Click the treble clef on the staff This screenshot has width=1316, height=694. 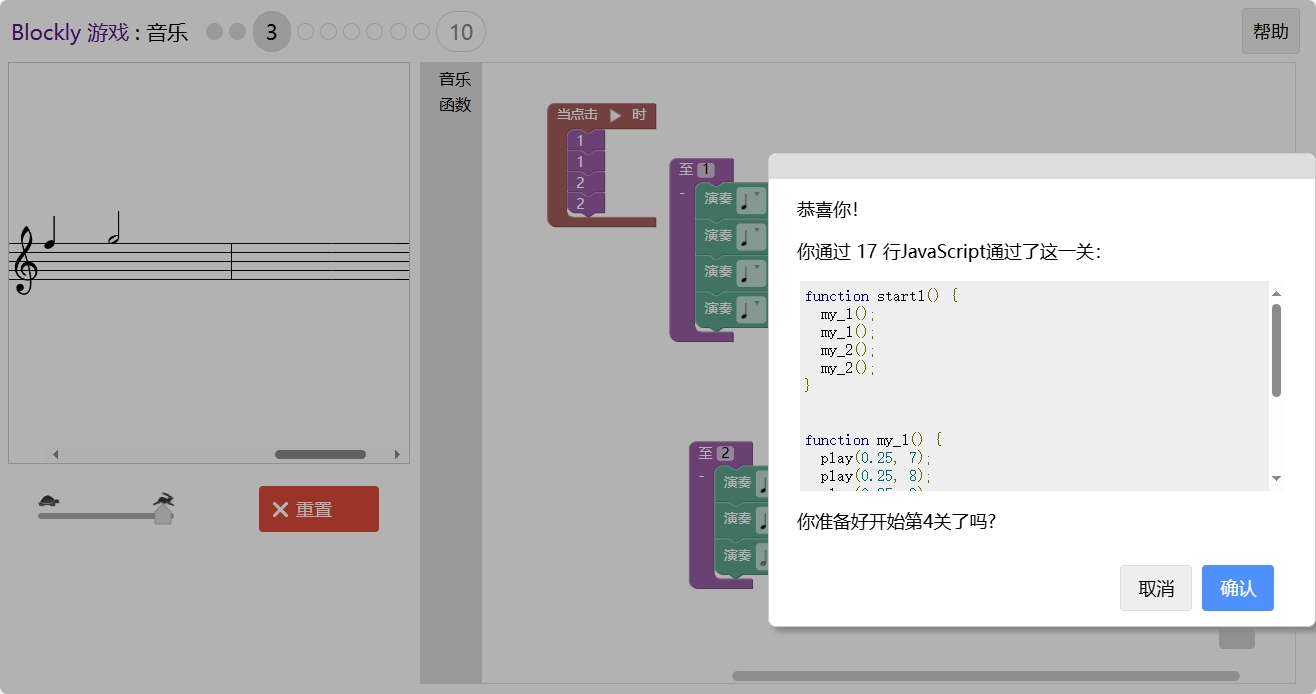click(23, 261)
